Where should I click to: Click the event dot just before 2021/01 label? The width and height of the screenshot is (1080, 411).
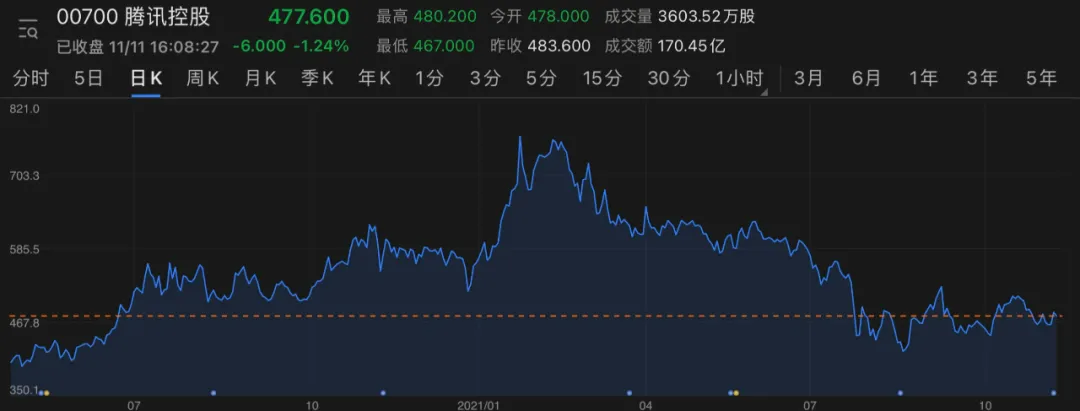coord(383,393)
